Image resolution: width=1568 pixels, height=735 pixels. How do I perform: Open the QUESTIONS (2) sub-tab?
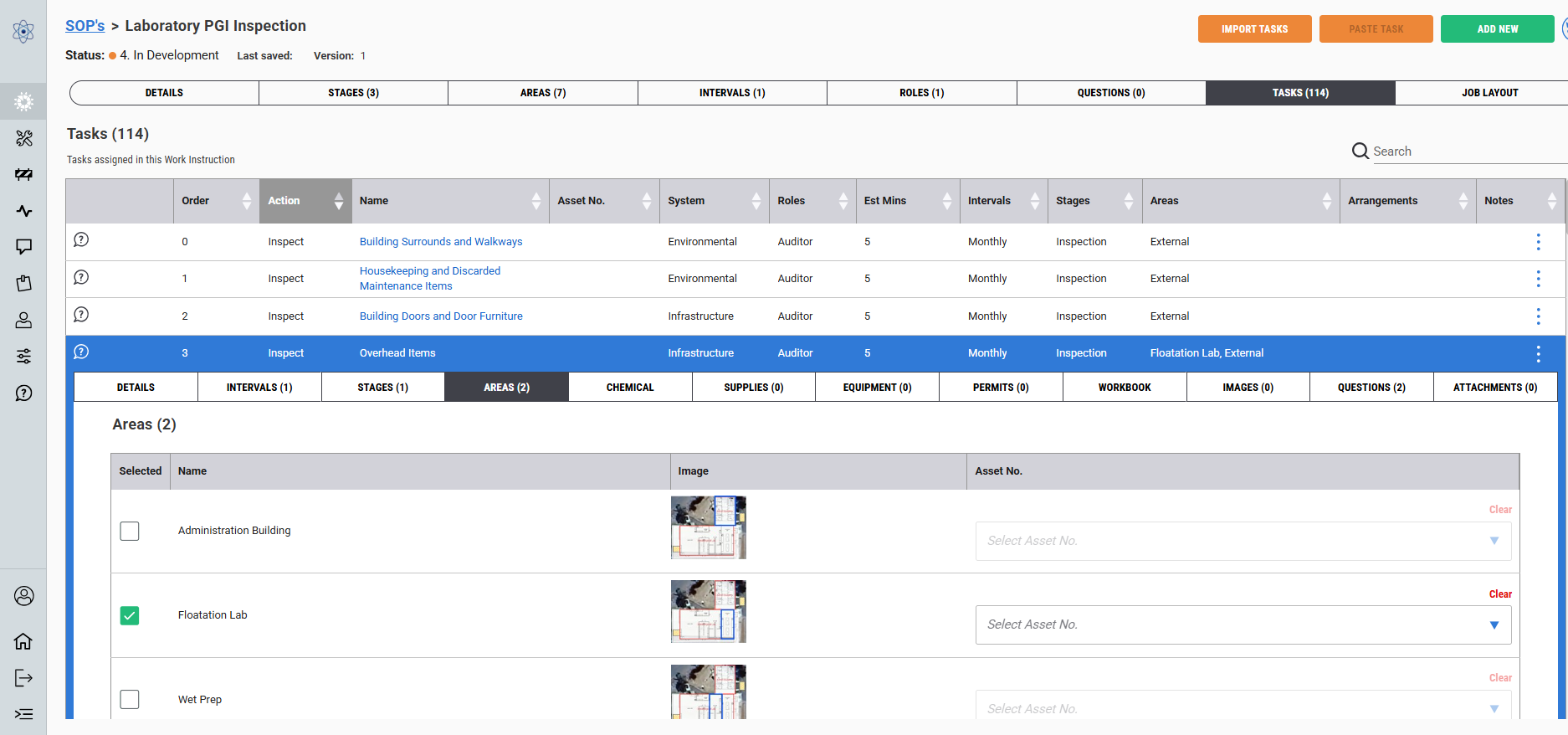[1371, 388]
